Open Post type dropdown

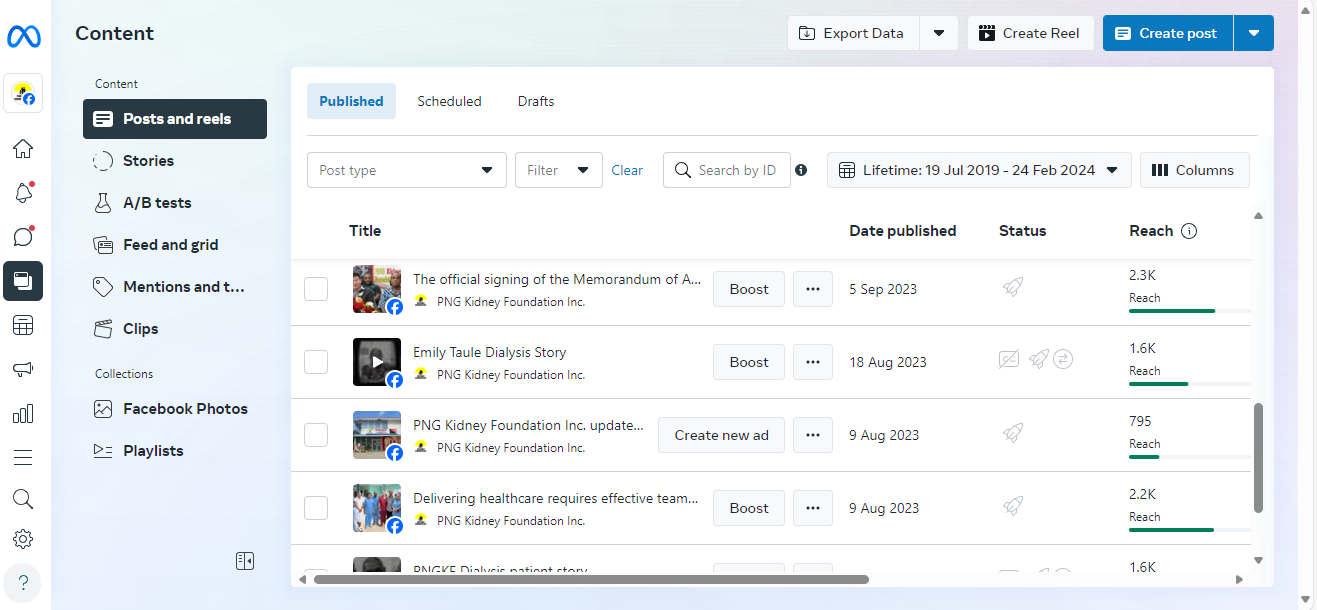coord(407,170)
